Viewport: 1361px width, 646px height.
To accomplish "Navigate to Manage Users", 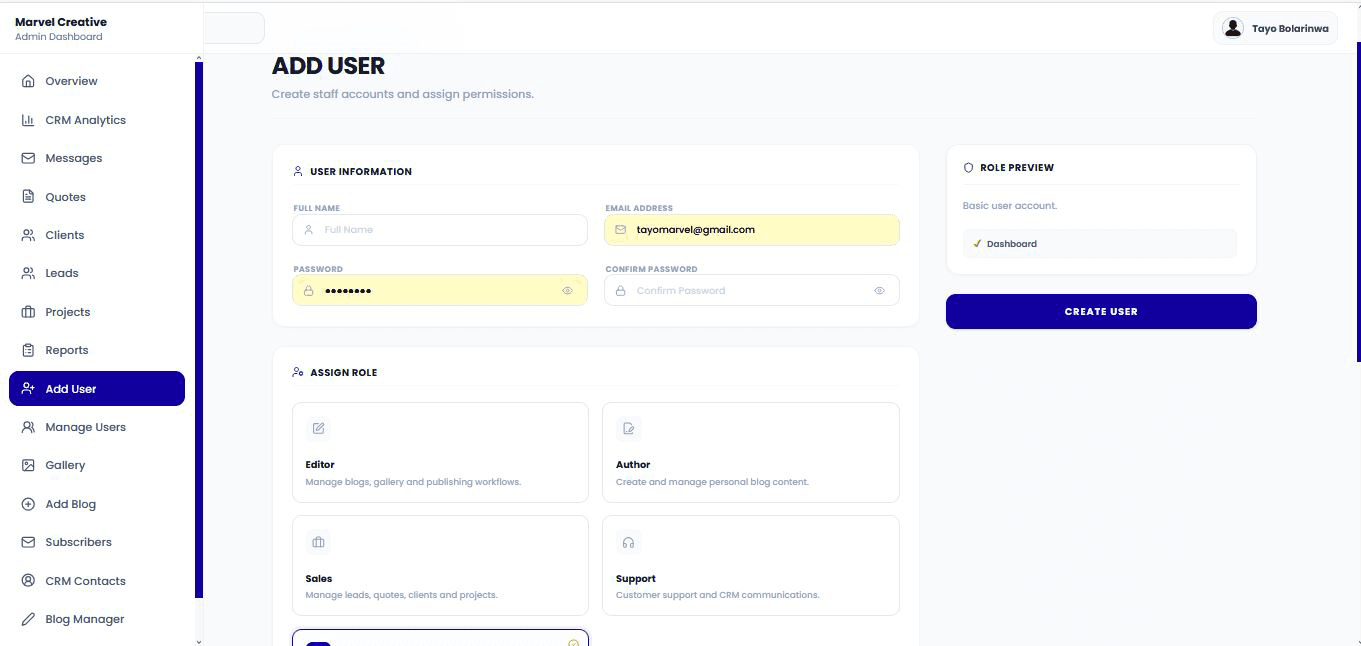I will point(97,427).
